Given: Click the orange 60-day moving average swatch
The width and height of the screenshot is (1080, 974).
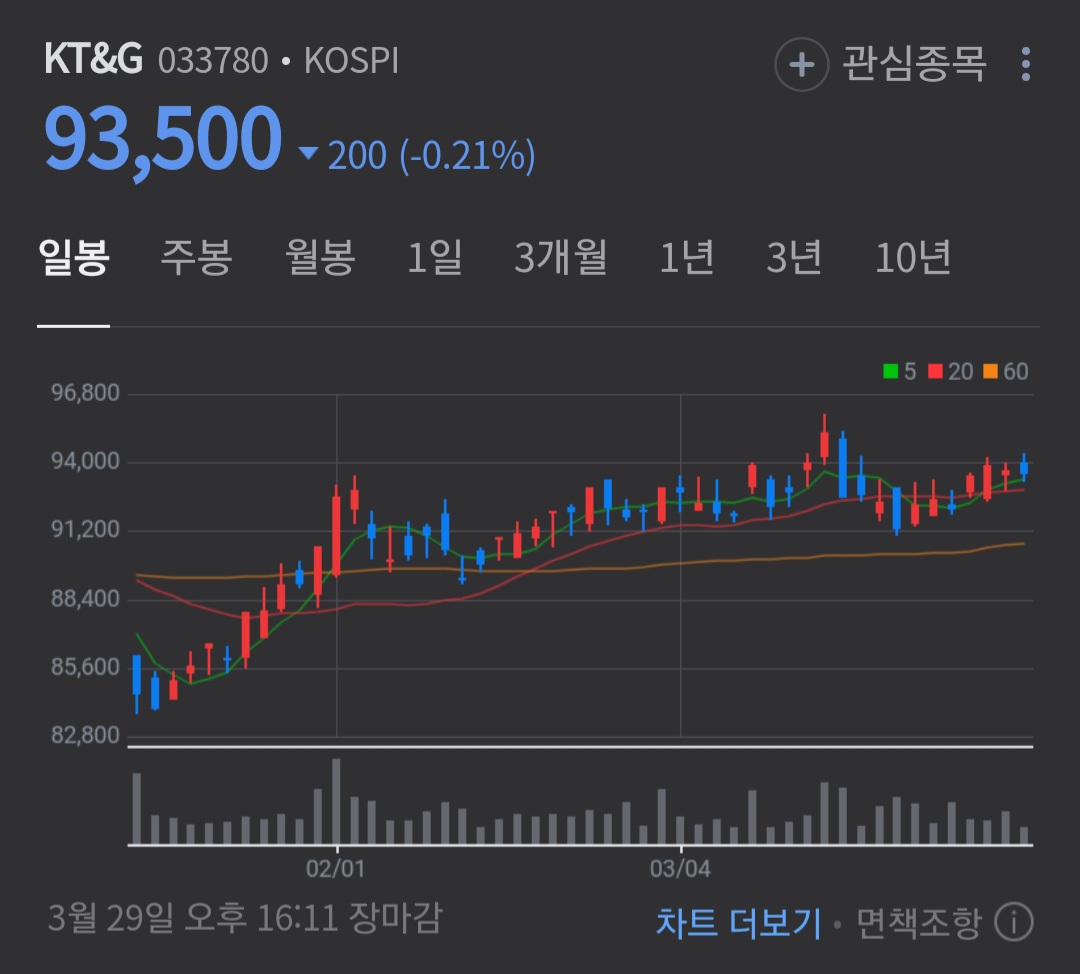Looking at the screenshot, I should coord(990,371).
